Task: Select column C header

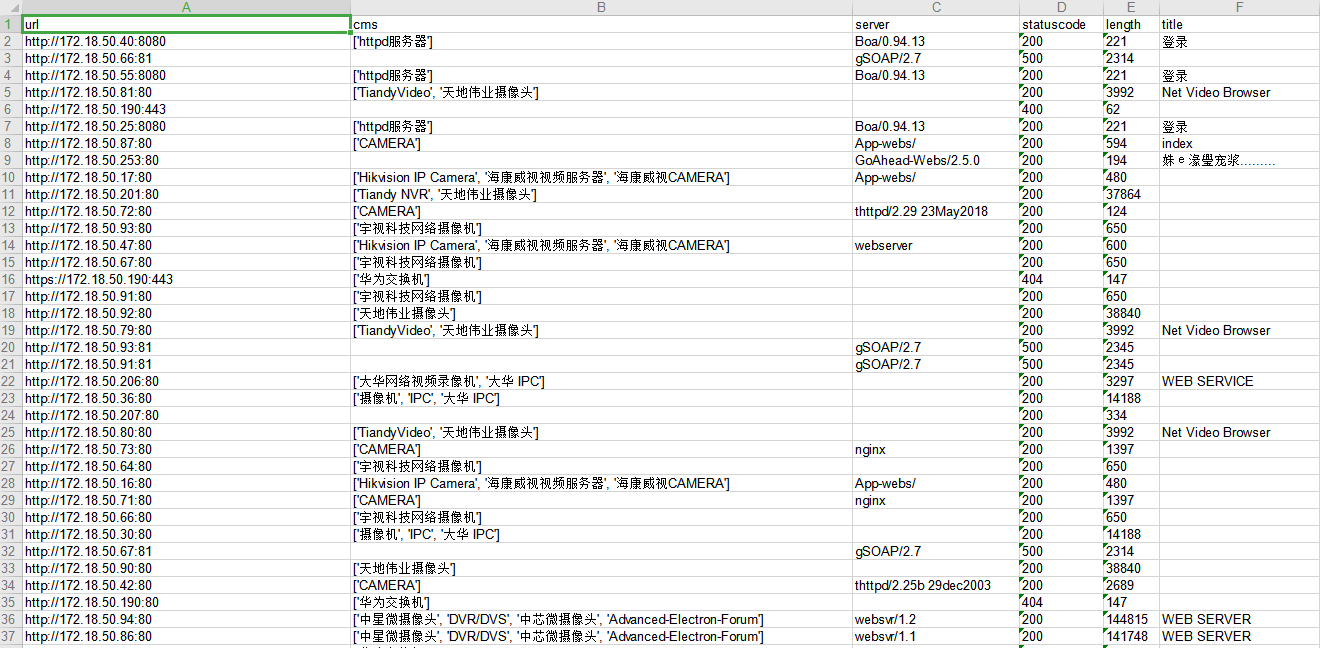Action: (x=935, y=7)
